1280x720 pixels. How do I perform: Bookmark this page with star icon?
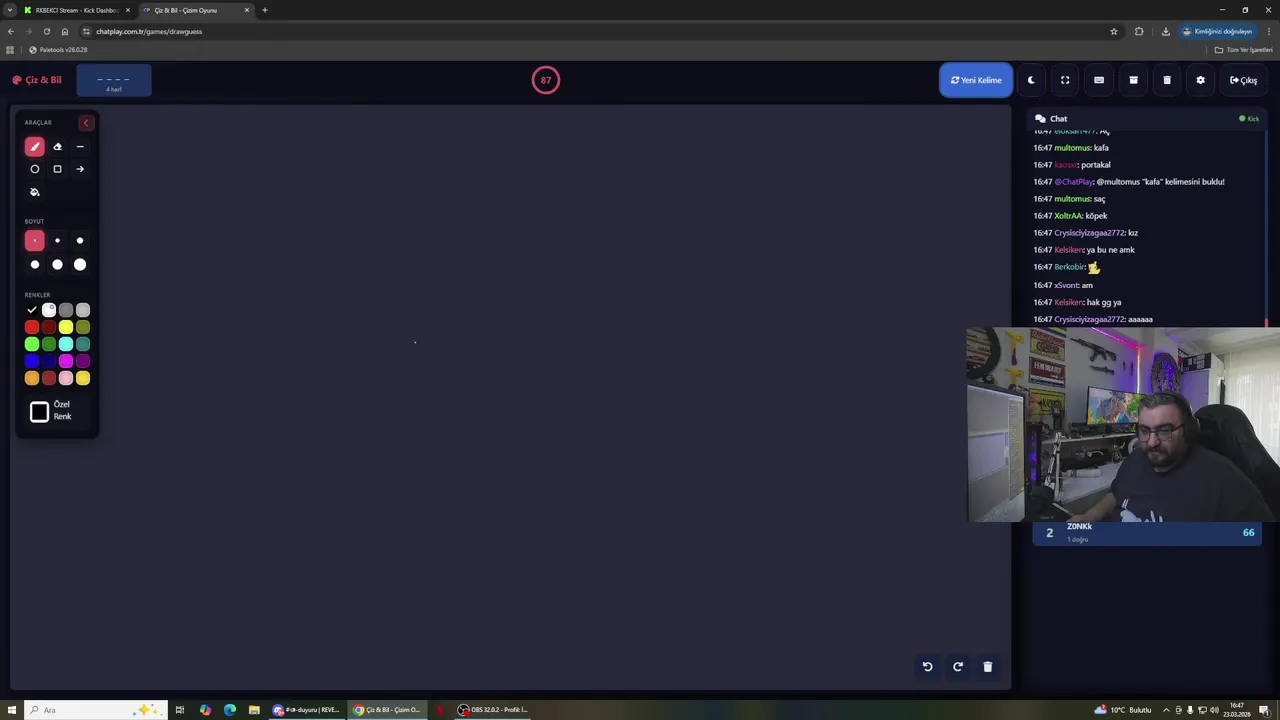coord(1114,31)
